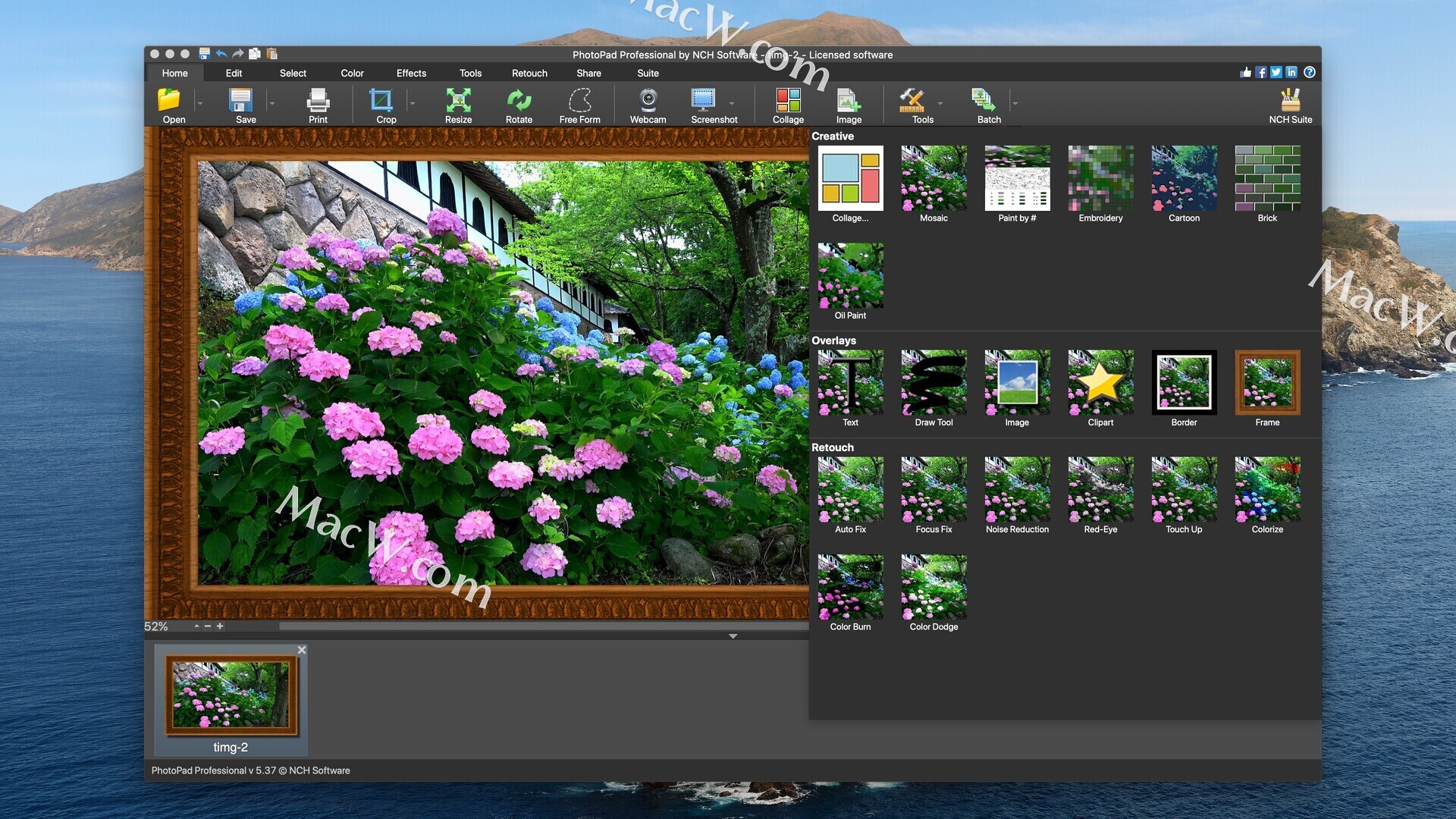Viewport: 1456px width, 819px height.
Task: Apply the Embroidery effect thumbnail
Action: (1100, 179)
